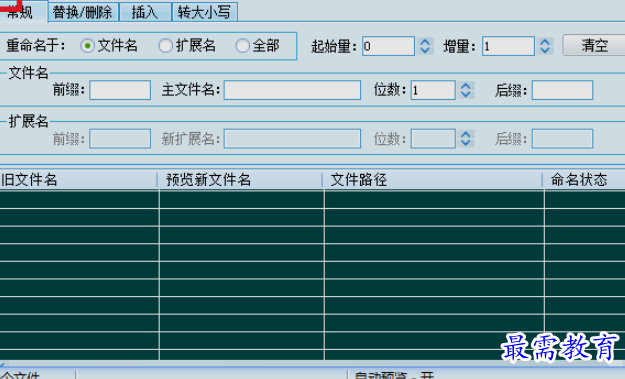Viewport: 625px width, 379px height.
Task: Open the 插入 tab
Action: tap(145, 12)
